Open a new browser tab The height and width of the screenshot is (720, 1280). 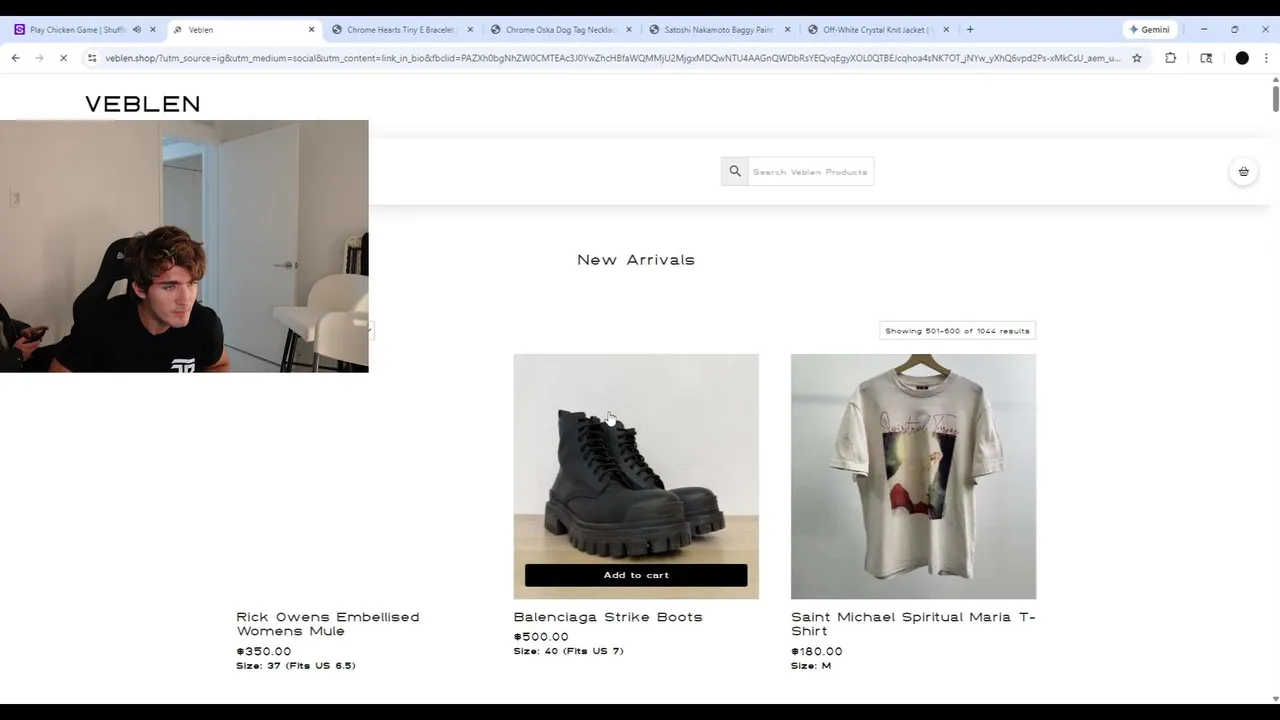coord(970,30)
